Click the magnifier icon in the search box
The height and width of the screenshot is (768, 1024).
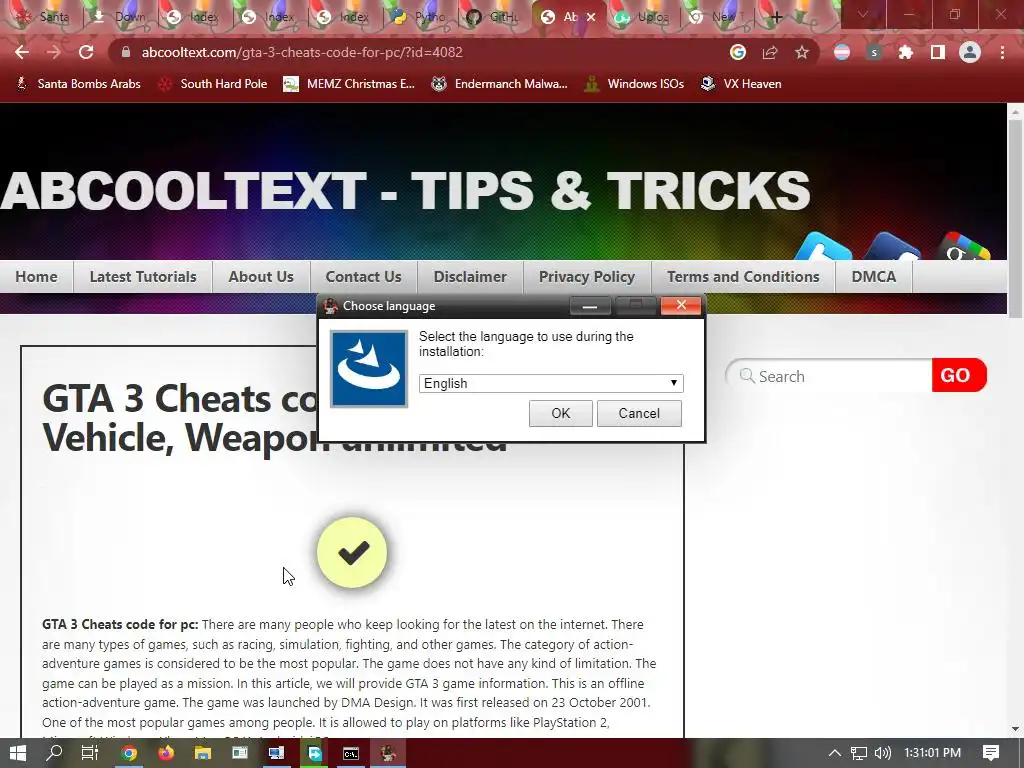coord(746,376)
